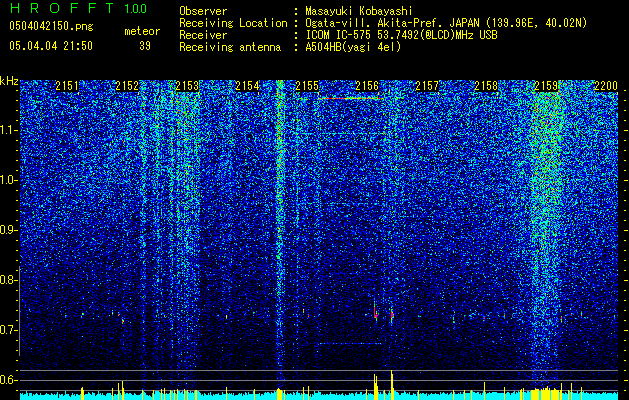Click observer name Masayuki Kobayashi

(x=359, y=11)
